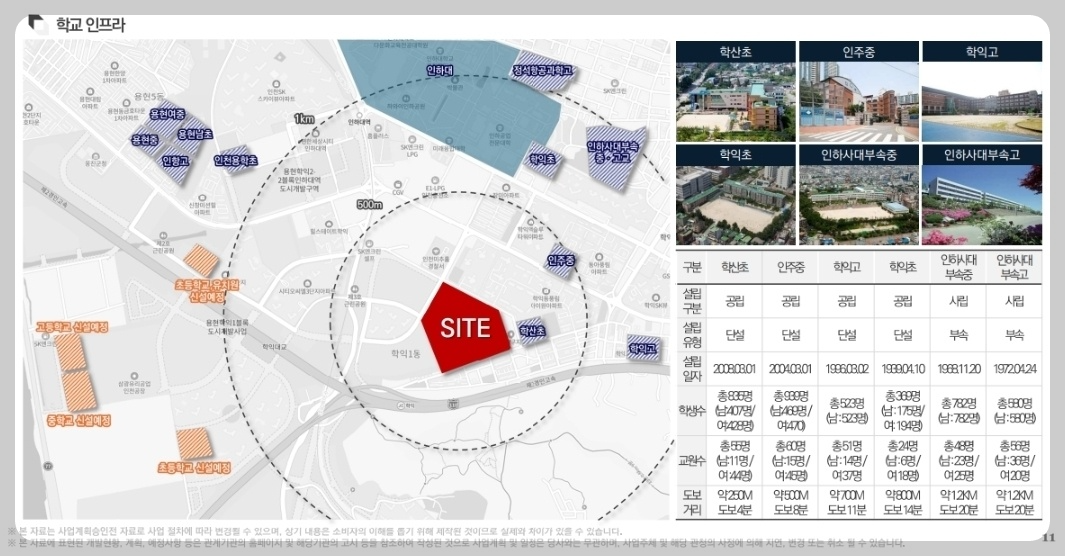The height and width of the screenshot is (556, 1065).
Task: Click the 설립유형 row header
Action: (692, 335)
